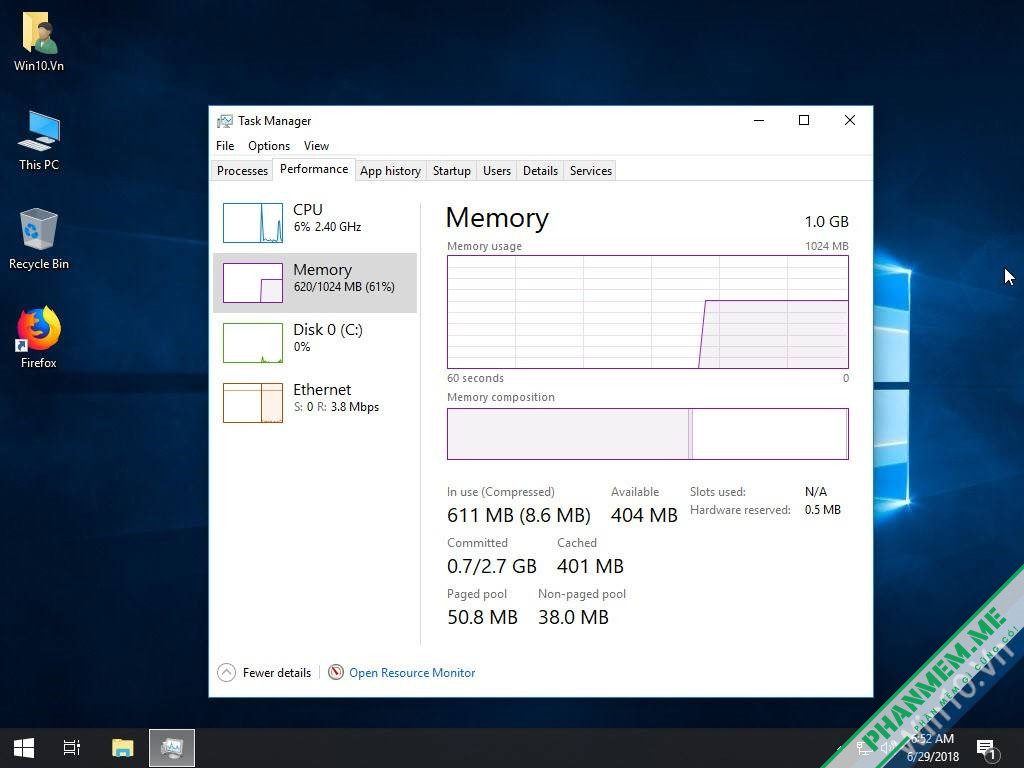Click the Task Manager taskbar button
Image resolution: width=1024 pixels, height=768 pixels.
coord(172,748)
